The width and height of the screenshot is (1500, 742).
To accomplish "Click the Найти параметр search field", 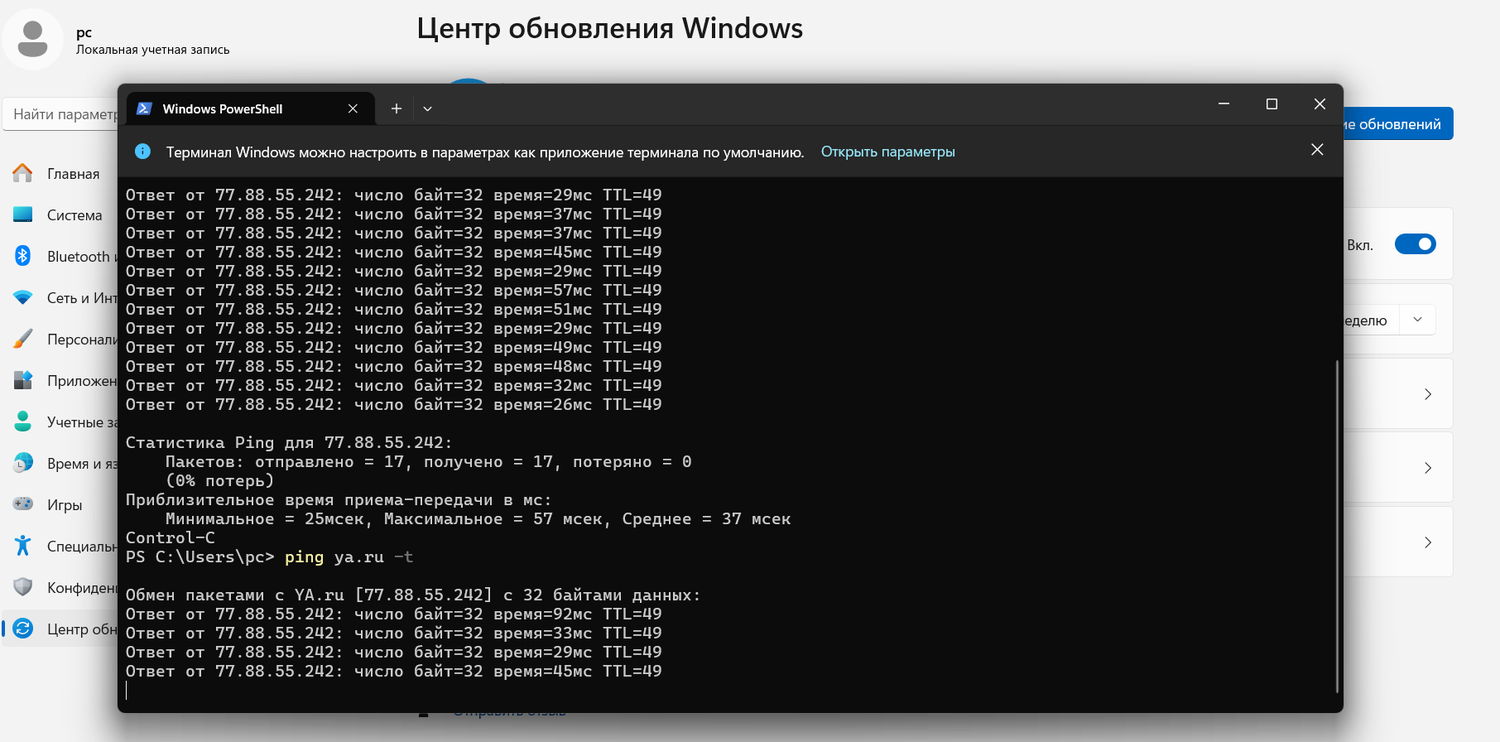I will (x=60, y=114).
